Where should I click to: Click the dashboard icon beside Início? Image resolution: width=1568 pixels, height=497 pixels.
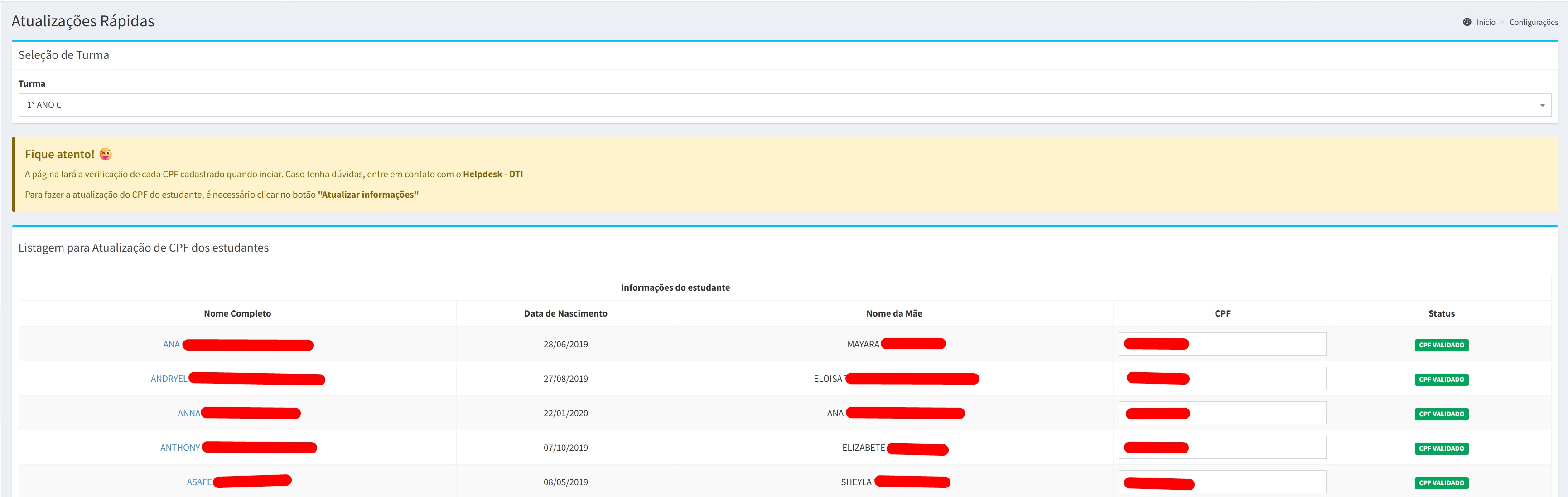click(1467, 22)
